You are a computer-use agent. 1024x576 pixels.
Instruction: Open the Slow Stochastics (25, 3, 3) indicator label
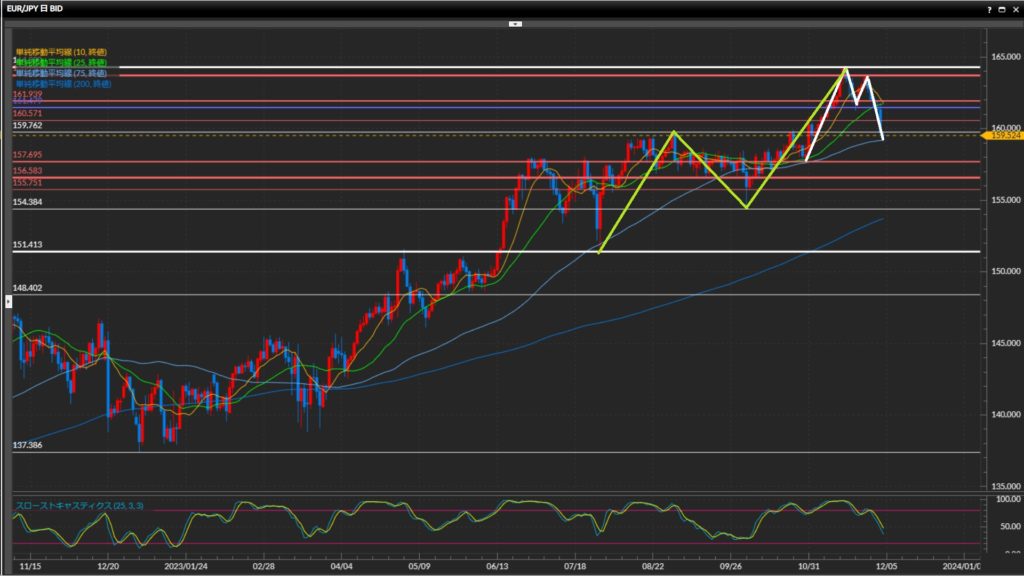coord(79,506)
